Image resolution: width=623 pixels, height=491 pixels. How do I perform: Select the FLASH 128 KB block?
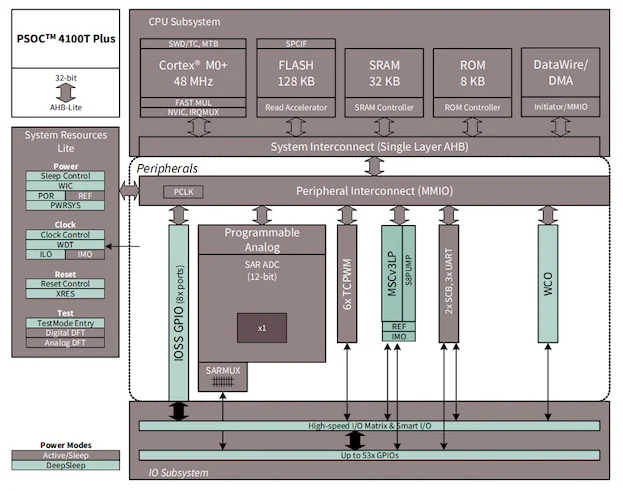(x=296, y=73)
